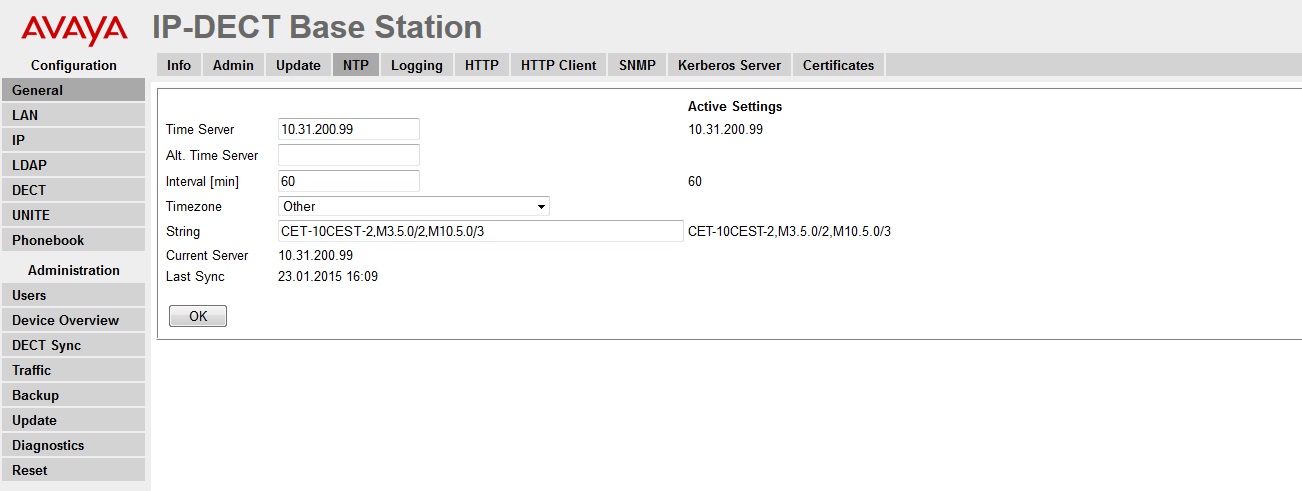
Task: Click the Timezone label
Action: coord(194,206)
